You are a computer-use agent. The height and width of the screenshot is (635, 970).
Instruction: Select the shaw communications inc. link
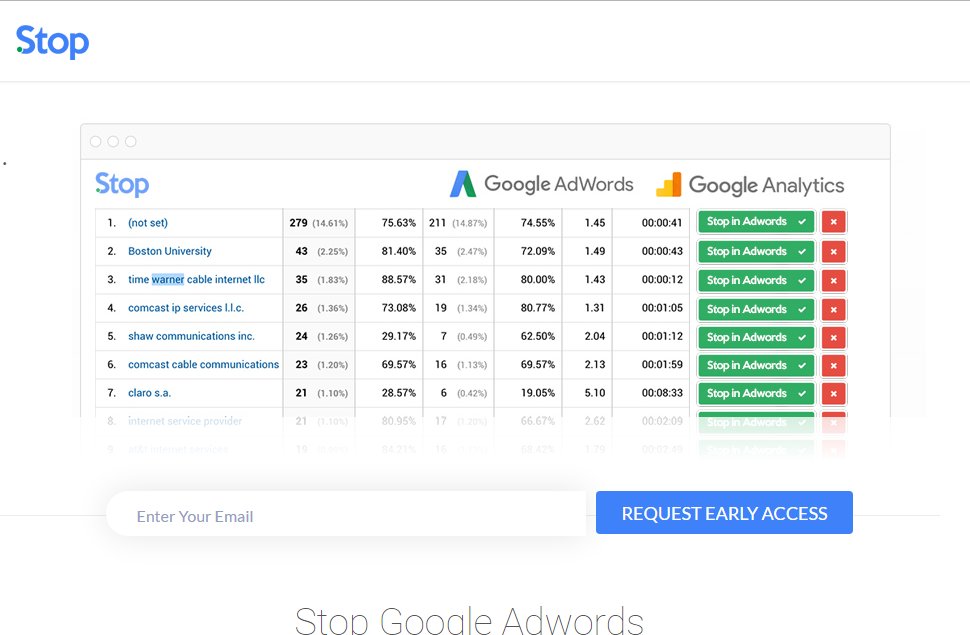point(191,337)
